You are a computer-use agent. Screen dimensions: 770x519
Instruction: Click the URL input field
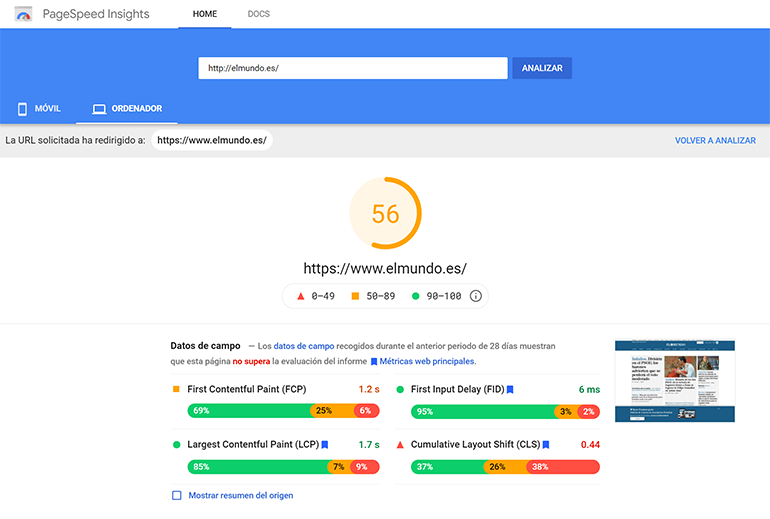pos(352,68)
